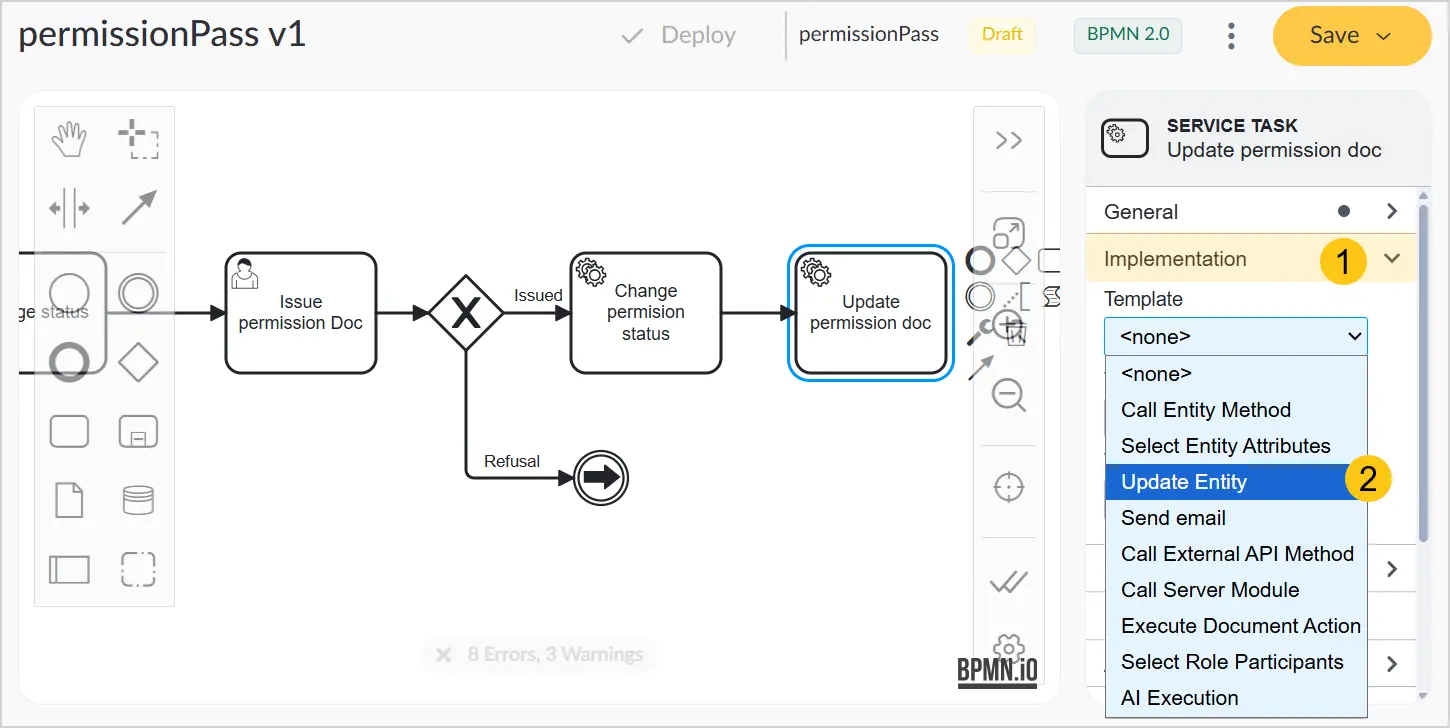The width and height of the screenshot is (1450, 728).
Task: Choose Call External API Method template
Action: 1235,554
